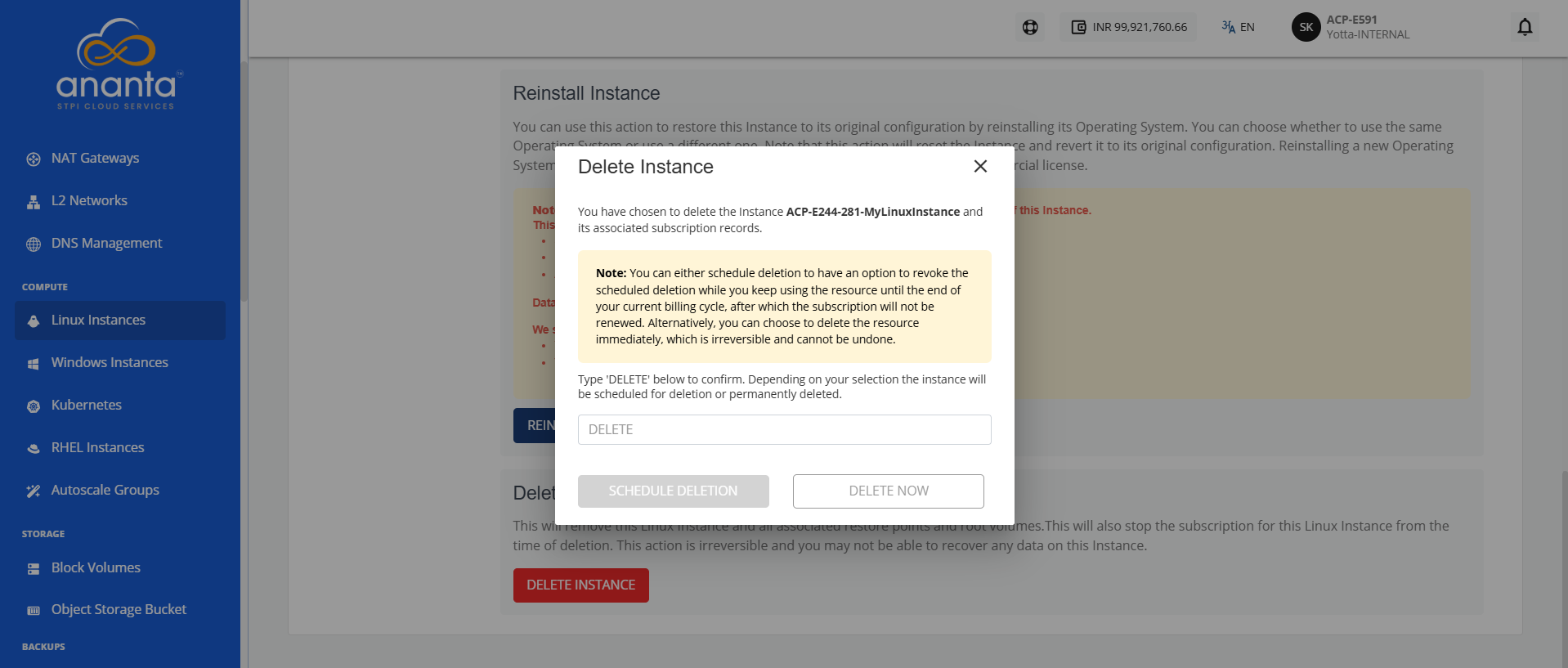Click the REINSTALL button behind the dialog
Screen dimensions: 1568x668
tap(535, 426)
